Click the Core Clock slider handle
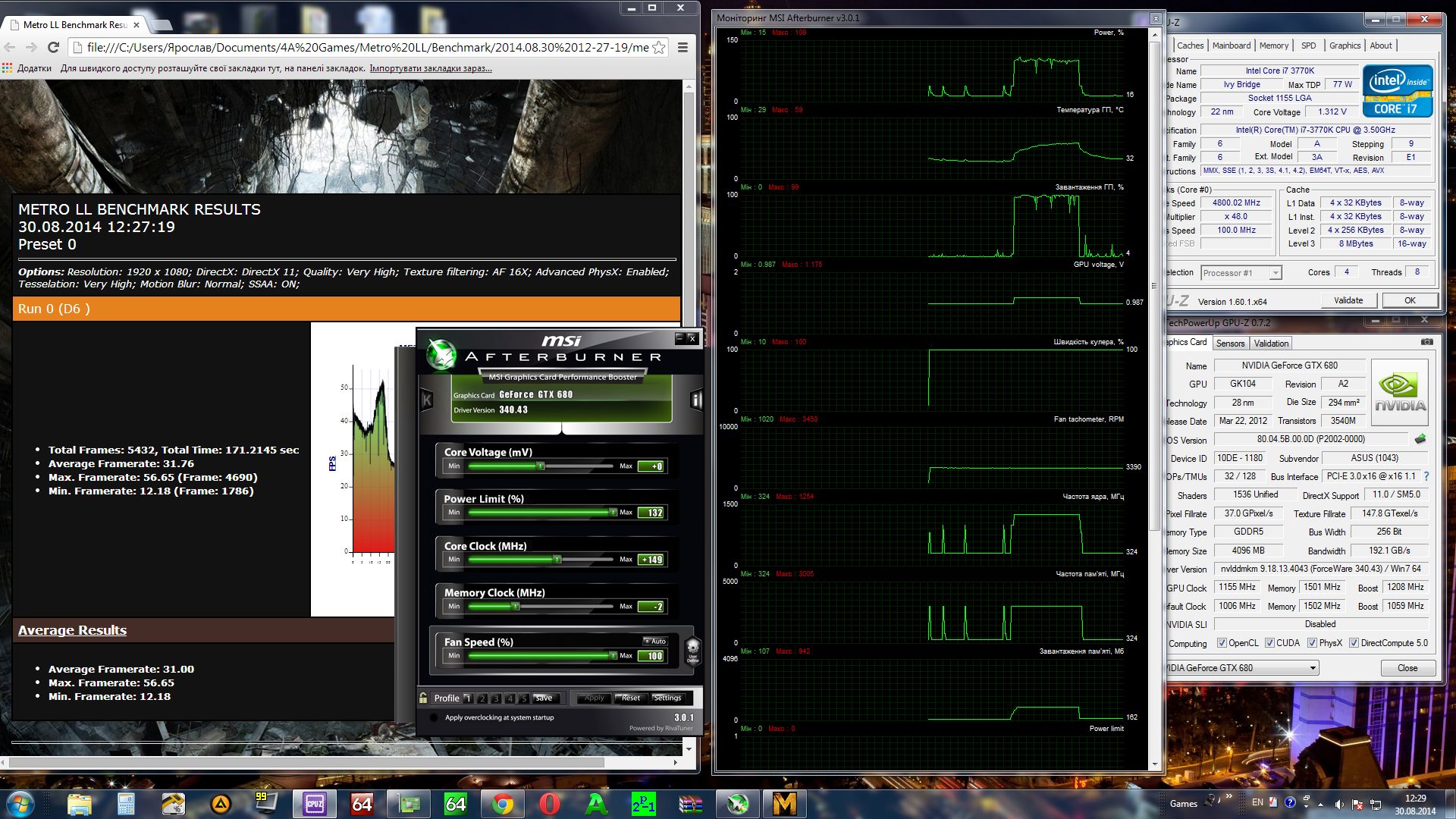1456x819 pixels. (557, 560)
